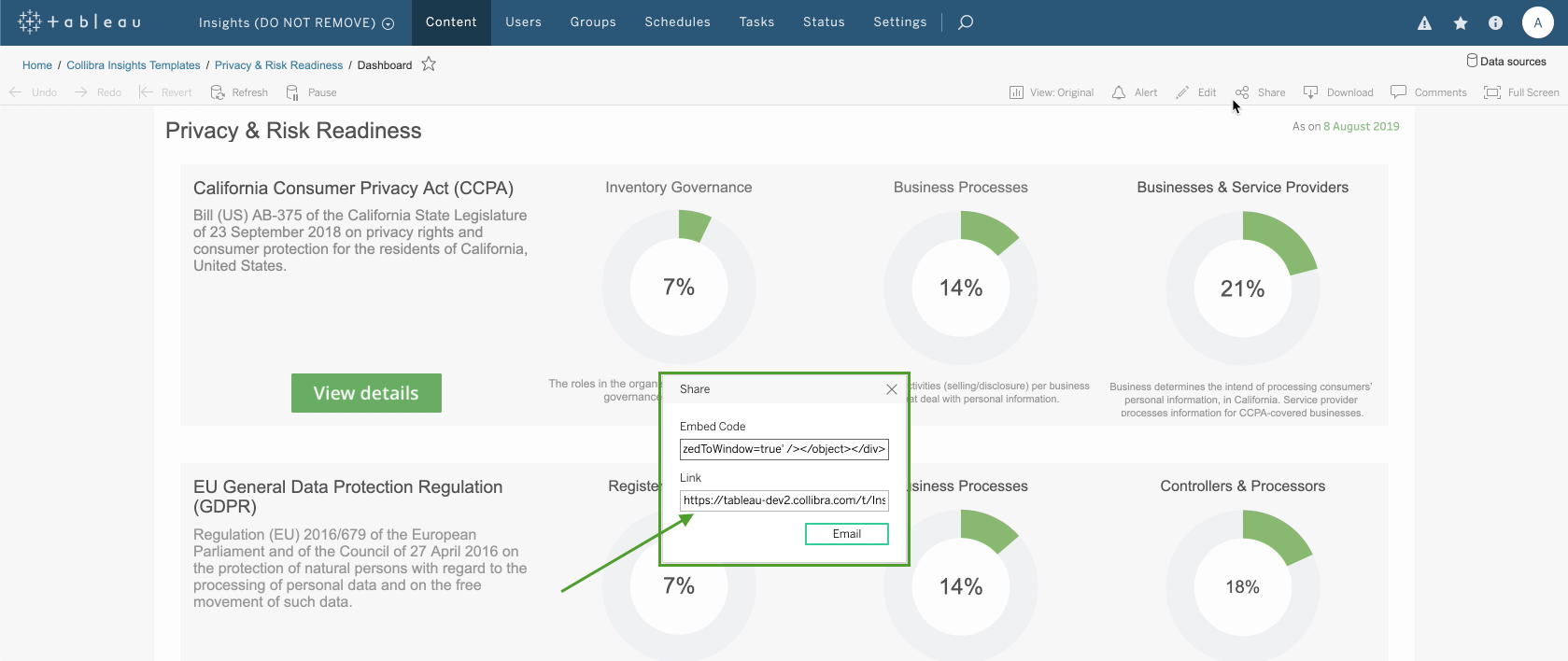The height and width of the screenshot is (661, 1568).
Task: Open the alerts warning triangle icon
Action: pyautogui.click(x=1424, y=23)
